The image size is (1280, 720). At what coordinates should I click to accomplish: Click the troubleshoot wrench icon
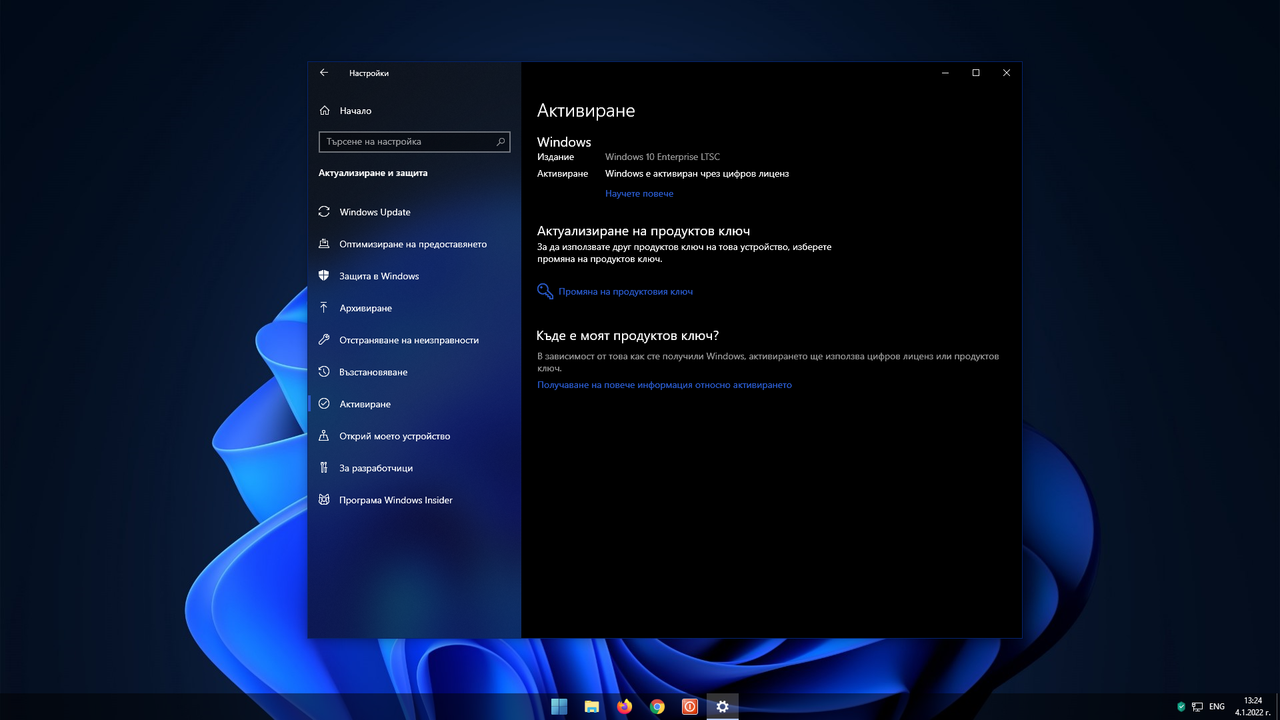click(x=324, y=340)
